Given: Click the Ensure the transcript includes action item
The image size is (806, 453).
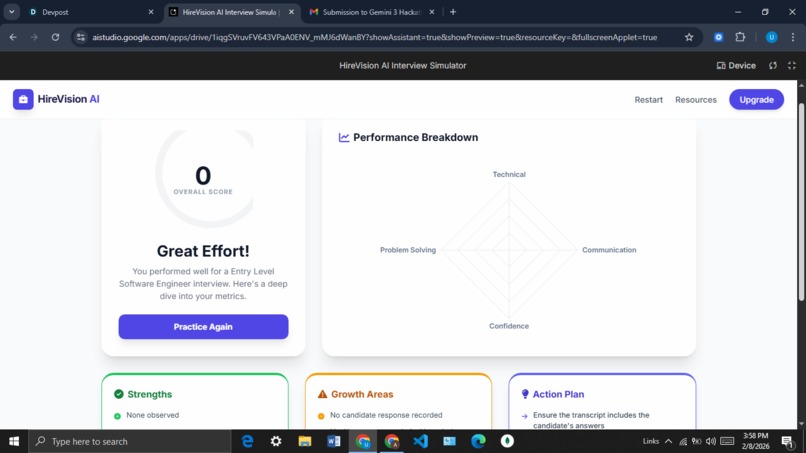Looking at the screenshot, I should pyautogui.click(x=591, y=420).
